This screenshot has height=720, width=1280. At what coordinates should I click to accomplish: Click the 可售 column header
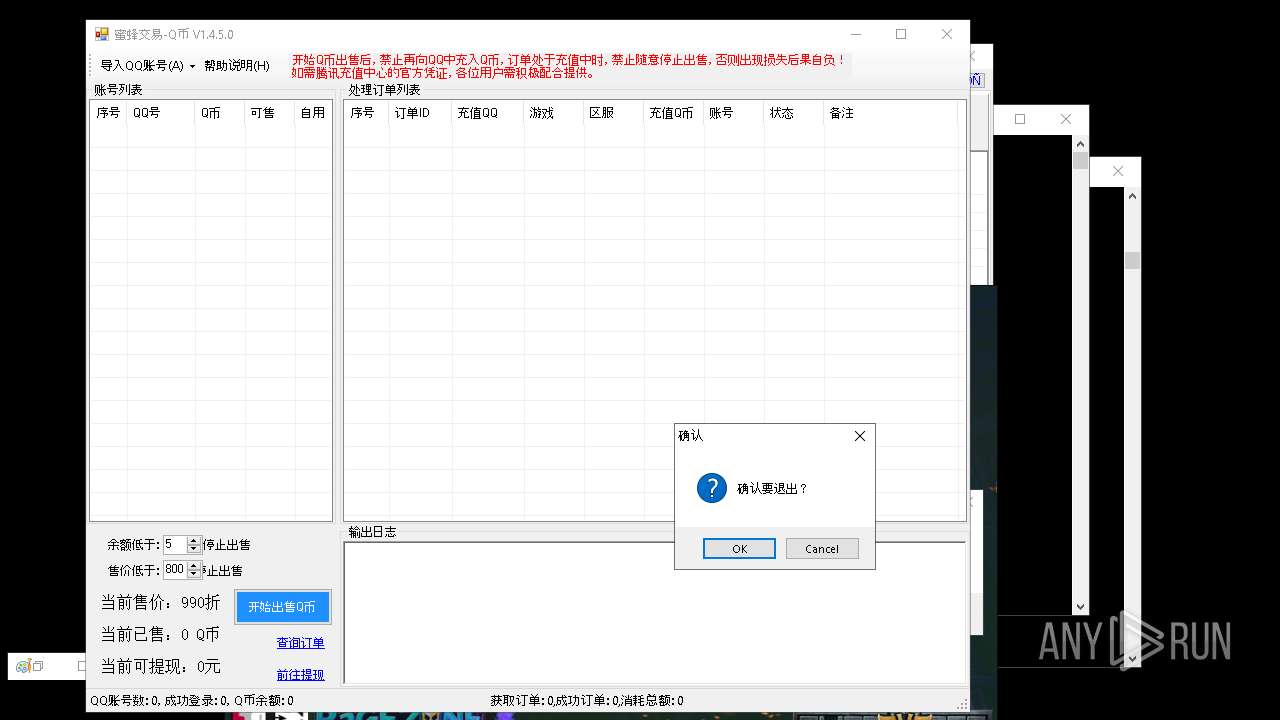pos(270,113)
